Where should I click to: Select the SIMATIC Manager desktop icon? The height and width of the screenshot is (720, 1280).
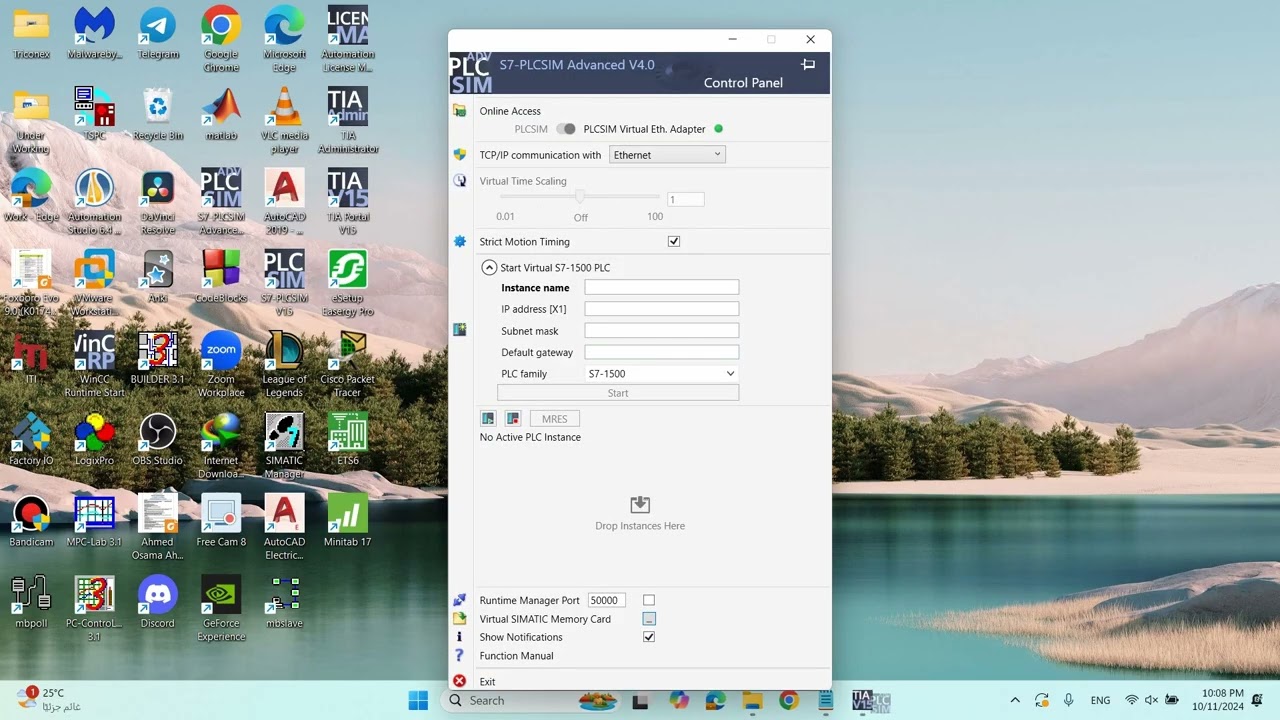point(284,445)
